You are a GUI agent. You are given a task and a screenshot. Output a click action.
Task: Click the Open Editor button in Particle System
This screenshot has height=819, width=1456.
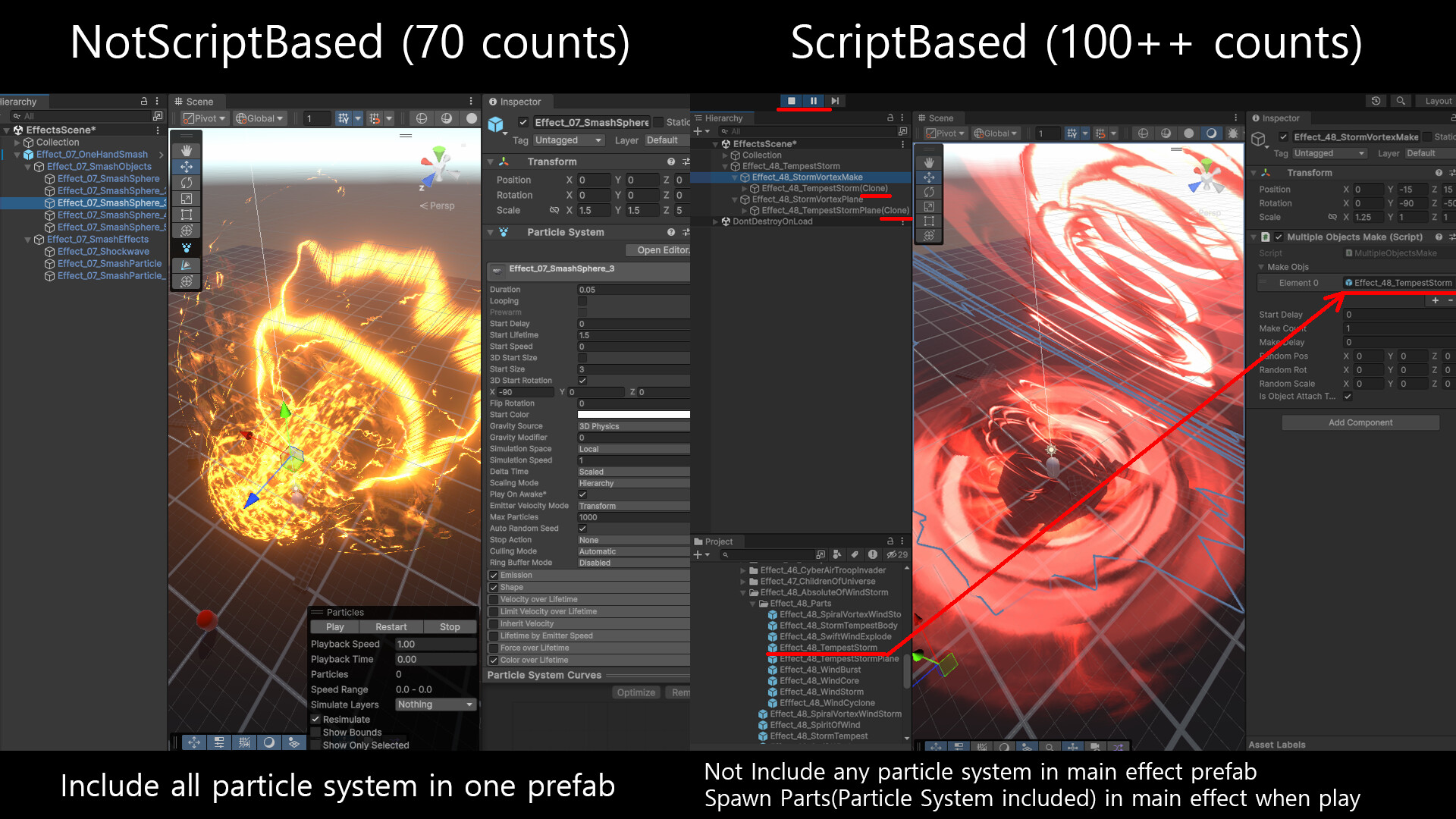658,250
